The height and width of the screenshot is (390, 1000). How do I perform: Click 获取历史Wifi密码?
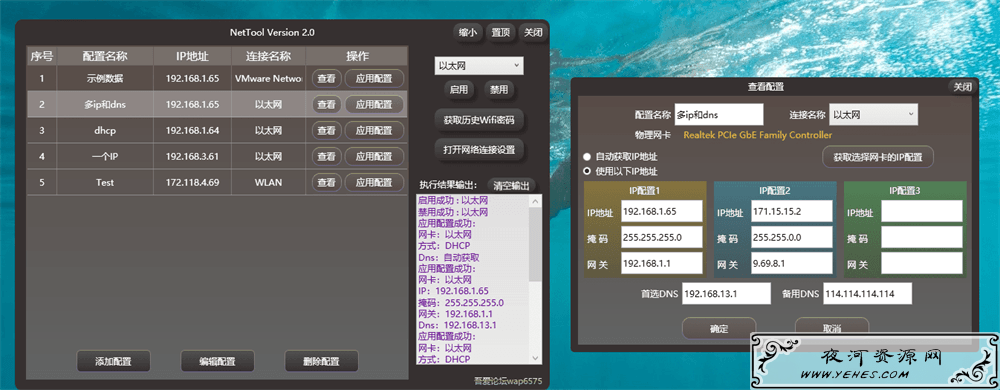479,119
